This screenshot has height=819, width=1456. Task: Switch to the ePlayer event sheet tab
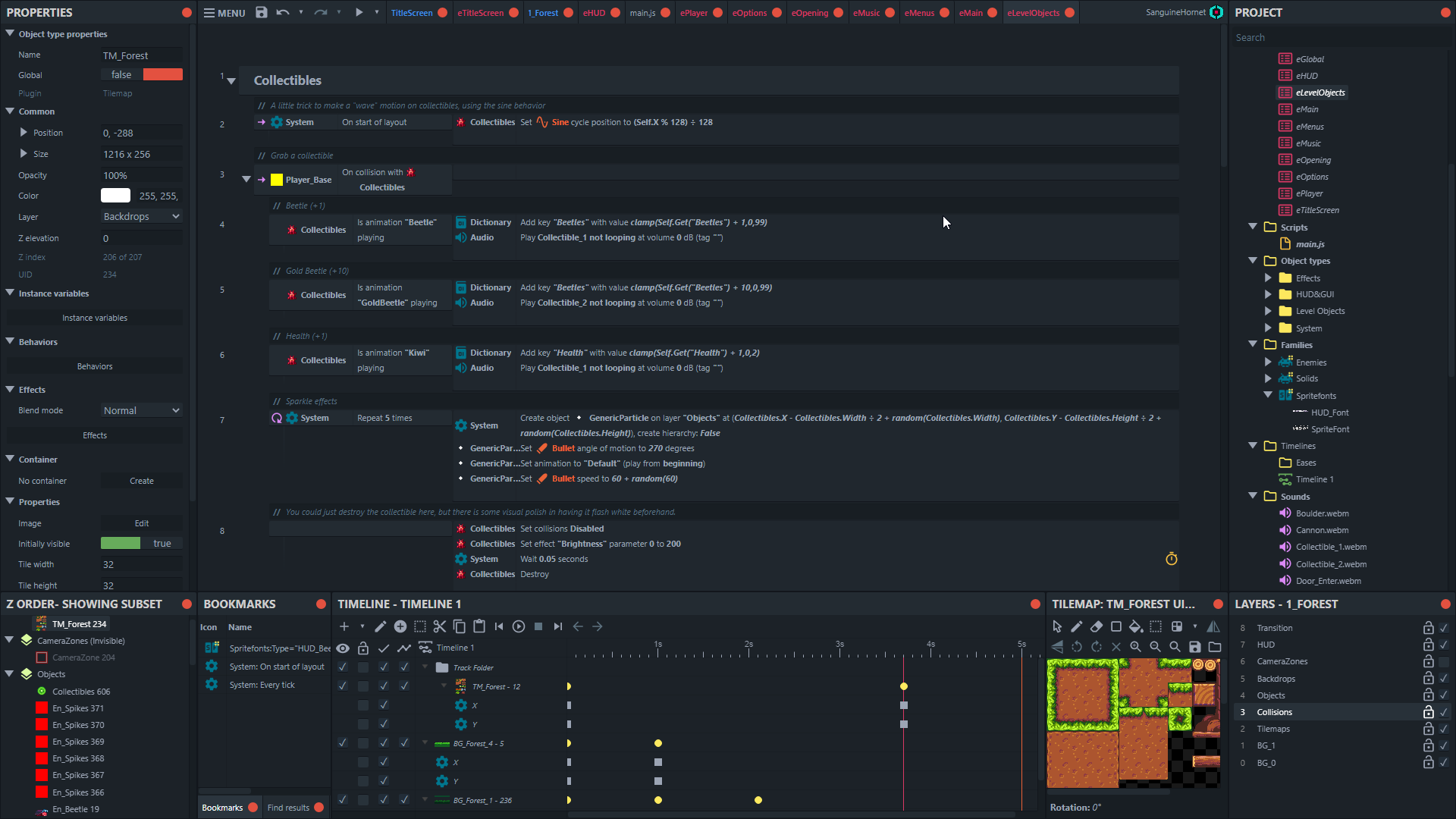click(x=693, y=13)
